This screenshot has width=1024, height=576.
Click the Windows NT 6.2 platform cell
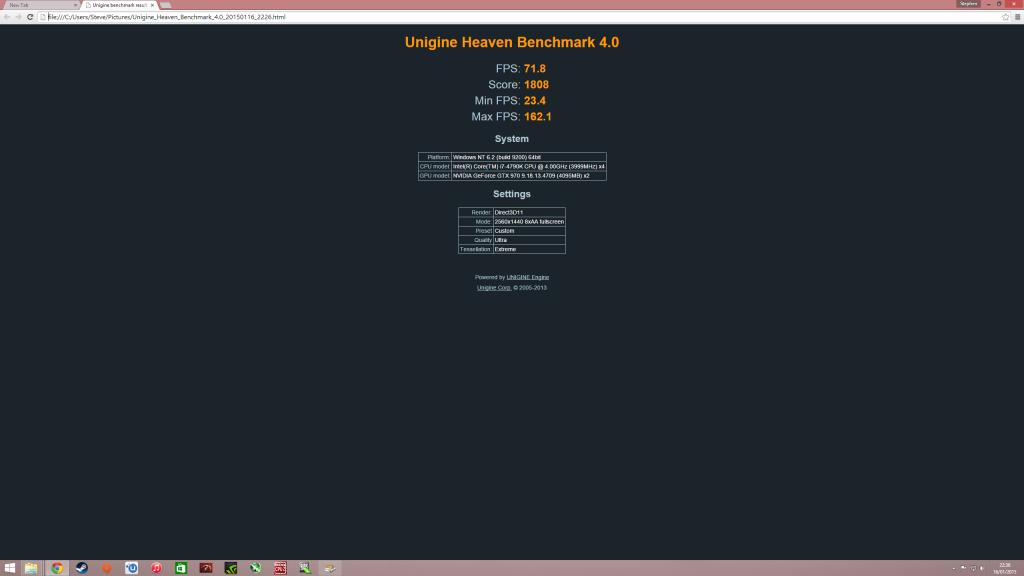point(528,157)
